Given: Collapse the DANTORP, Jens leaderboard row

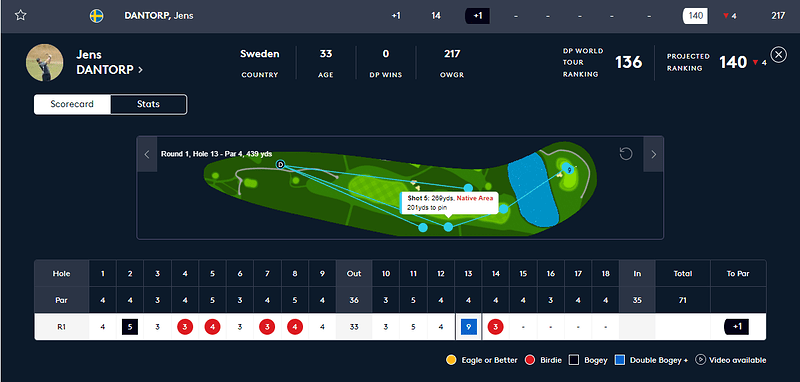Looking at the screenshot, I should coord(400,16).
